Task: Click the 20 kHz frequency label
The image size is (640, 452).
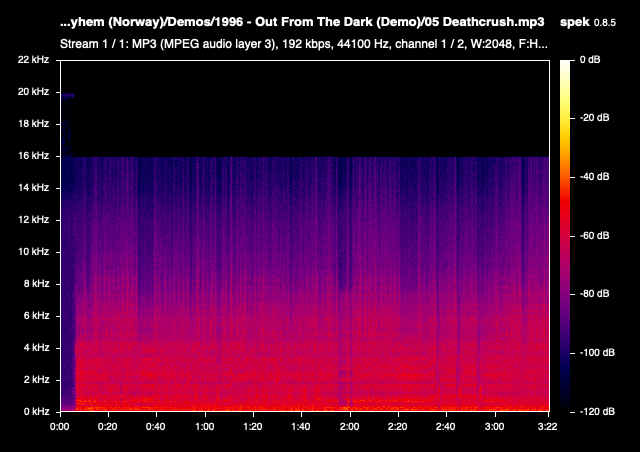Action: pos(33,92)
